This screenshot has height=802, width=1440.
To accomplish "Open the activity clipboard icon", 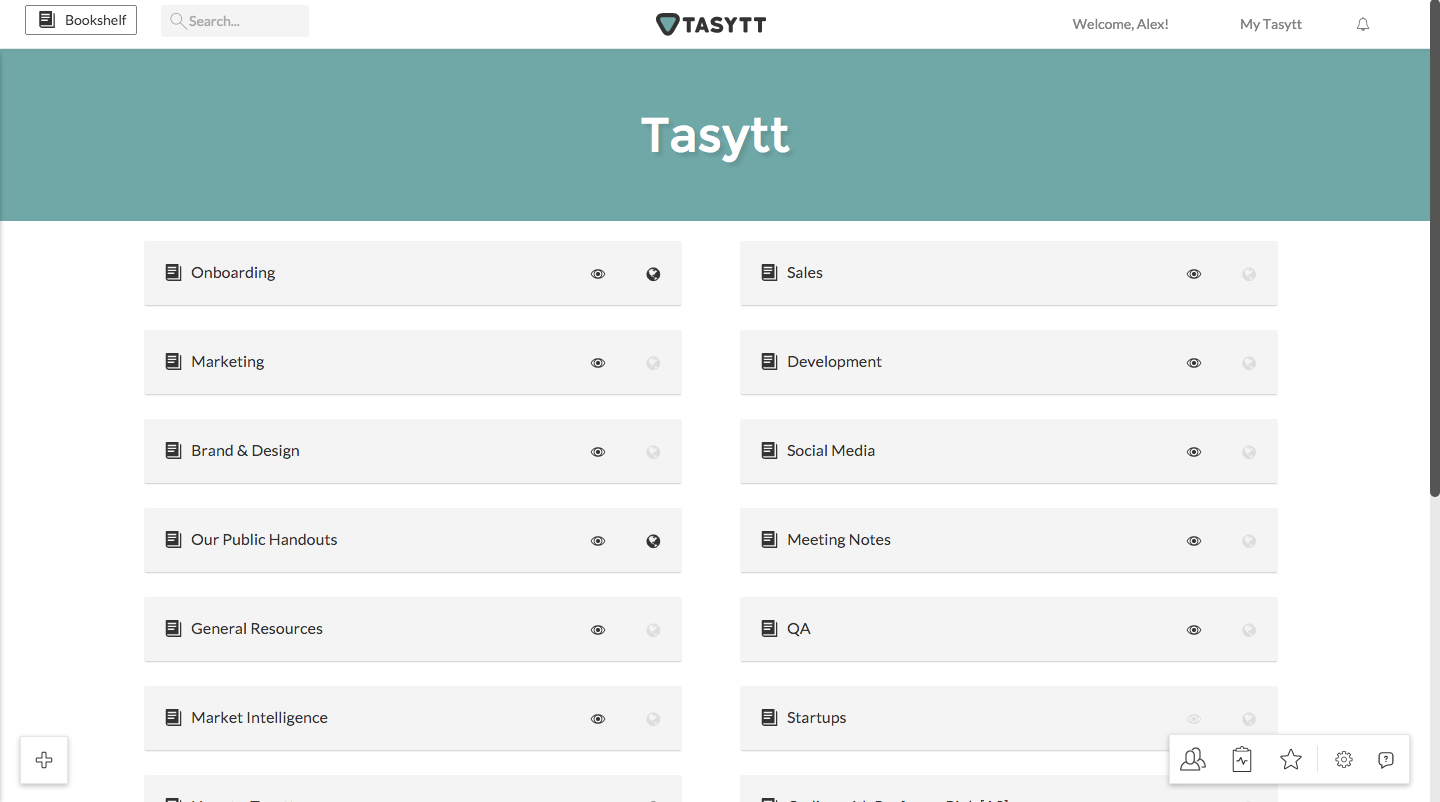I will click(1242, 760).
